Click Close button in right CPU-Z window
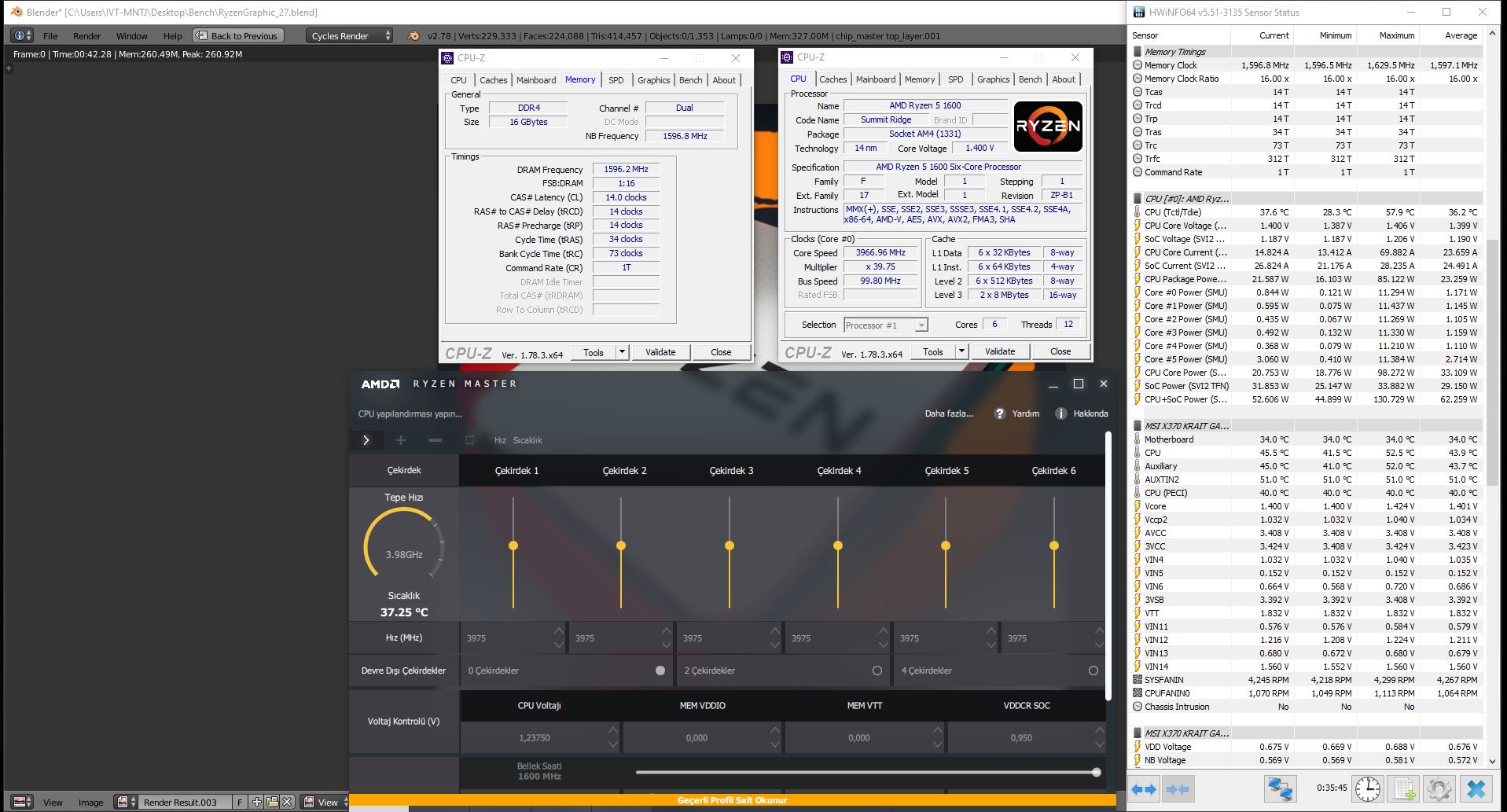1507x812 pixels. point(1060,351)
